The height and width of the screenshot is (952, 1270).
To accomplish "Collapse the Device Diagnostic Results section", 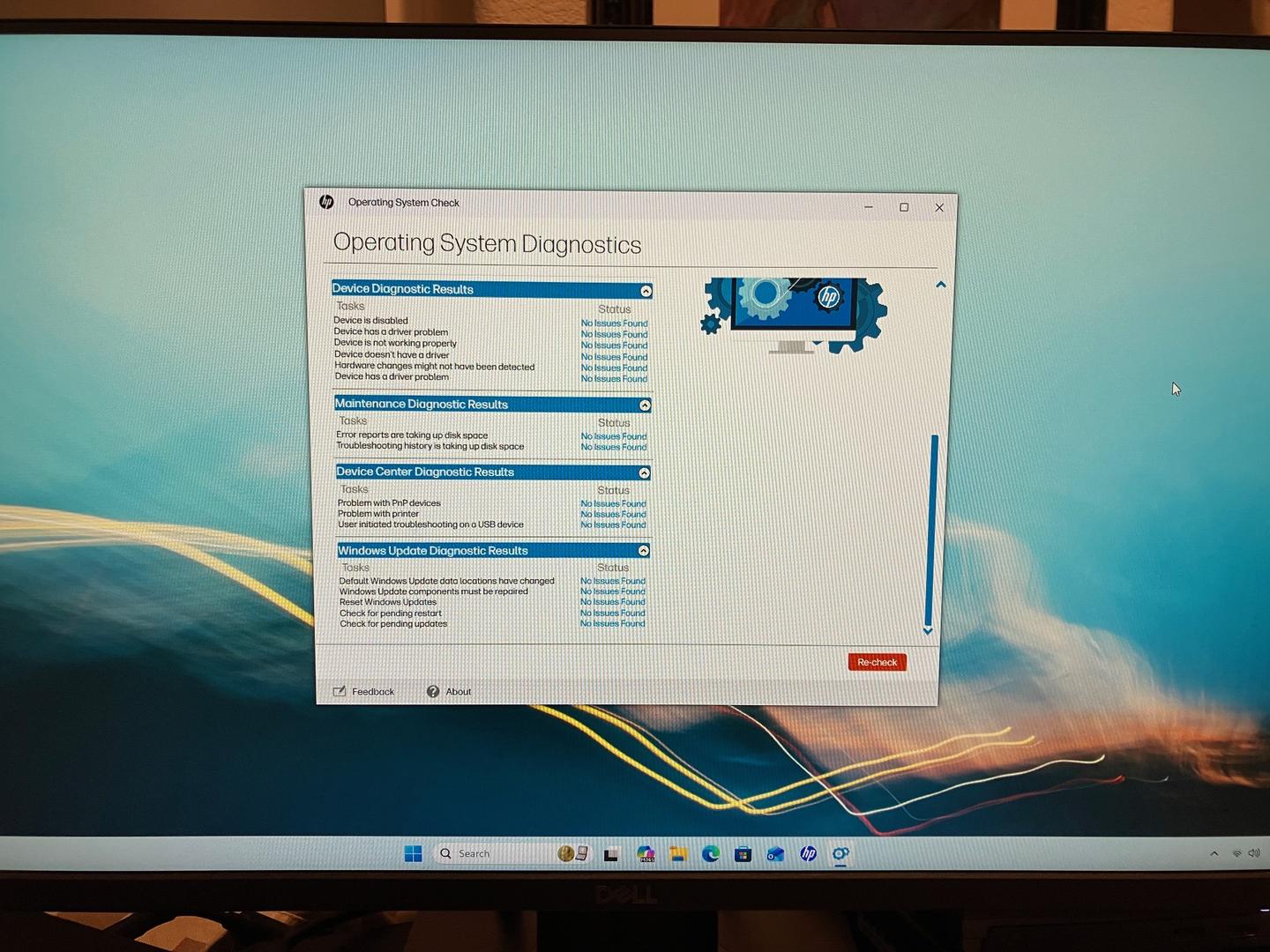I will 646,291.
